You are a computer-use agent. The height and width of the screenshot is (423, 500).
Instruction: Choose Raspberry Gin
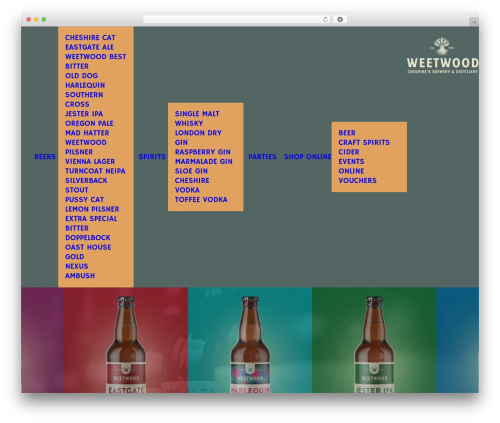pos(203,152)
